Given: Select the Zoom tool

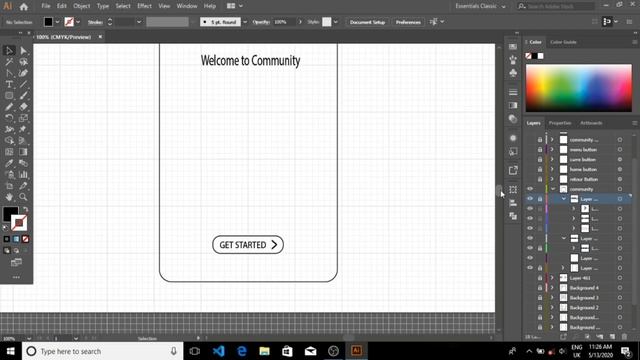Looking at the screenshot, I should click(x=23, y=197).
